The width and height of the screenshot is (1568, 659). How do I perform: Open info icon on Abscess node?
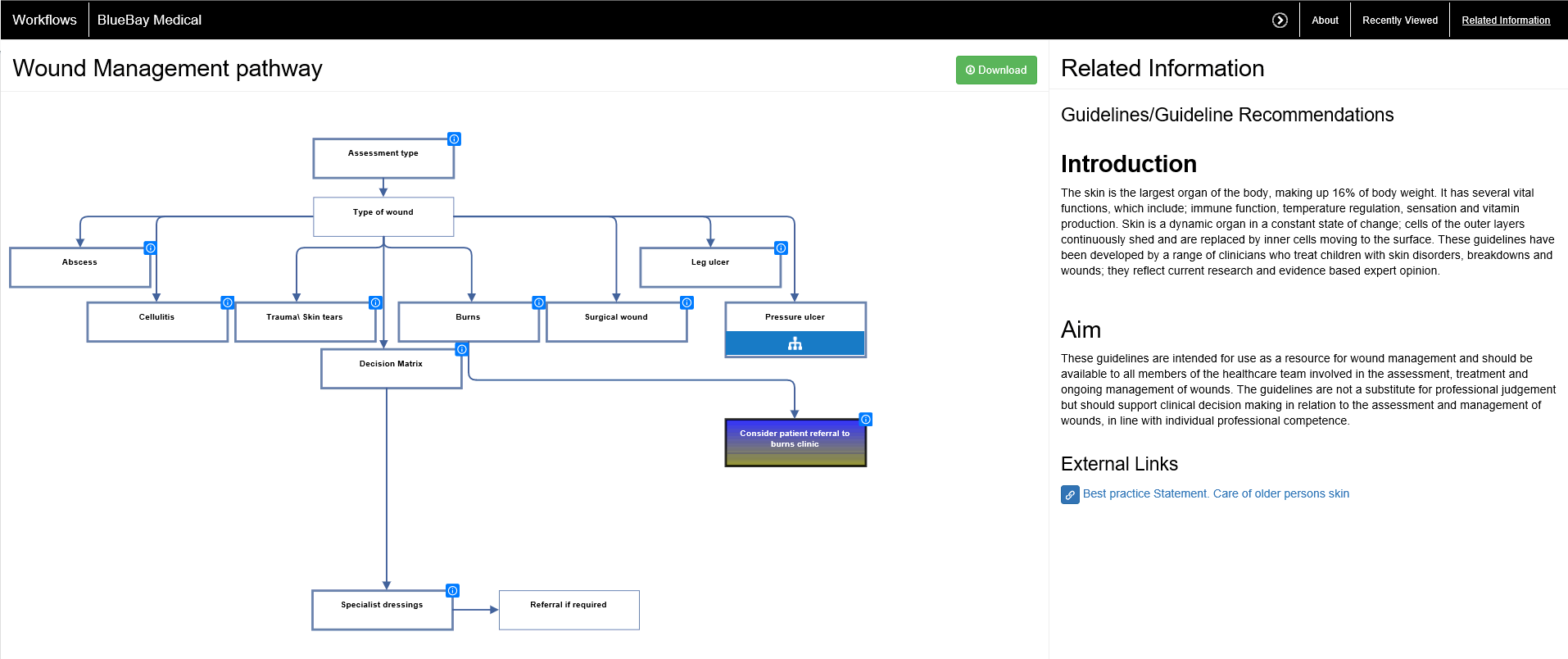coord(151,248)
